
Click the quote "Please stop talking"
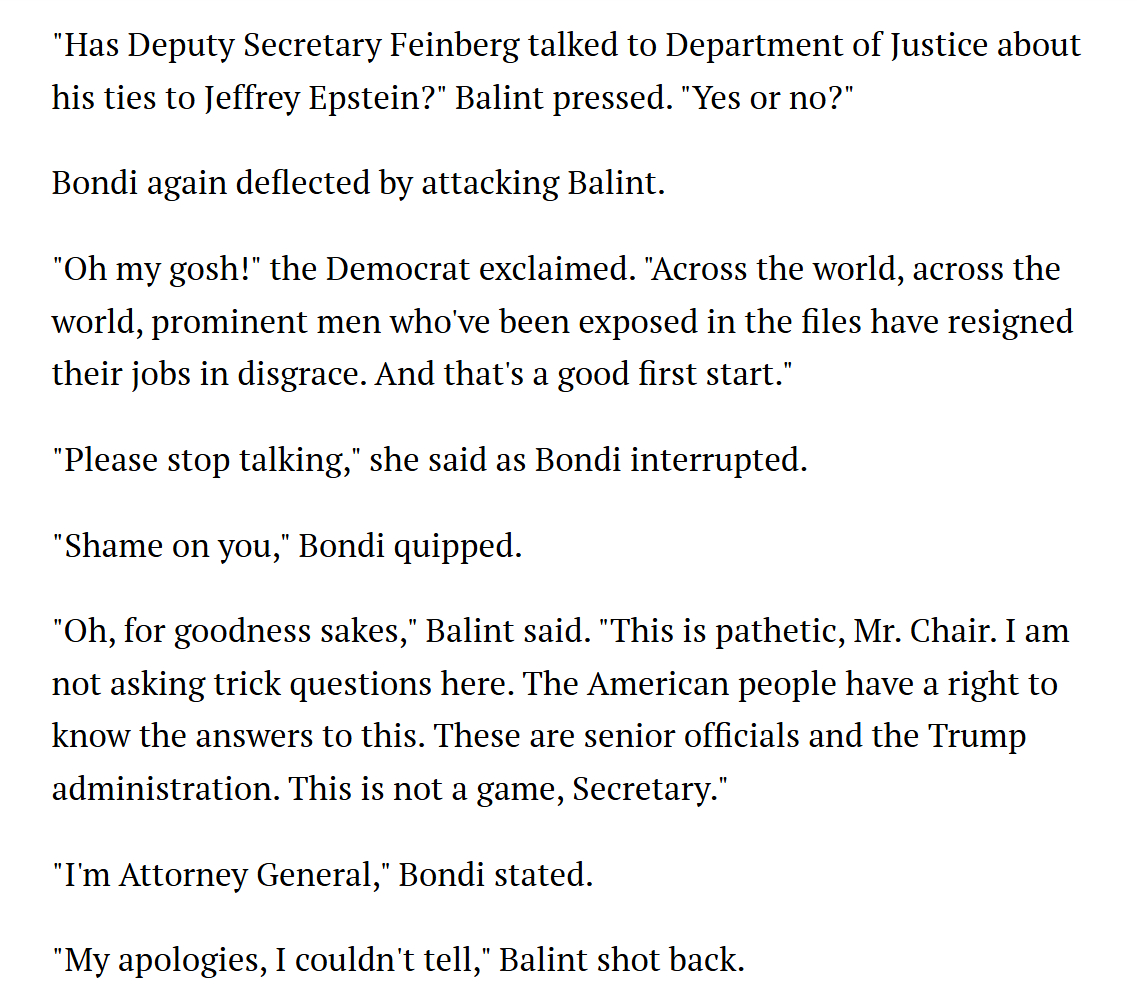[205, 461]
